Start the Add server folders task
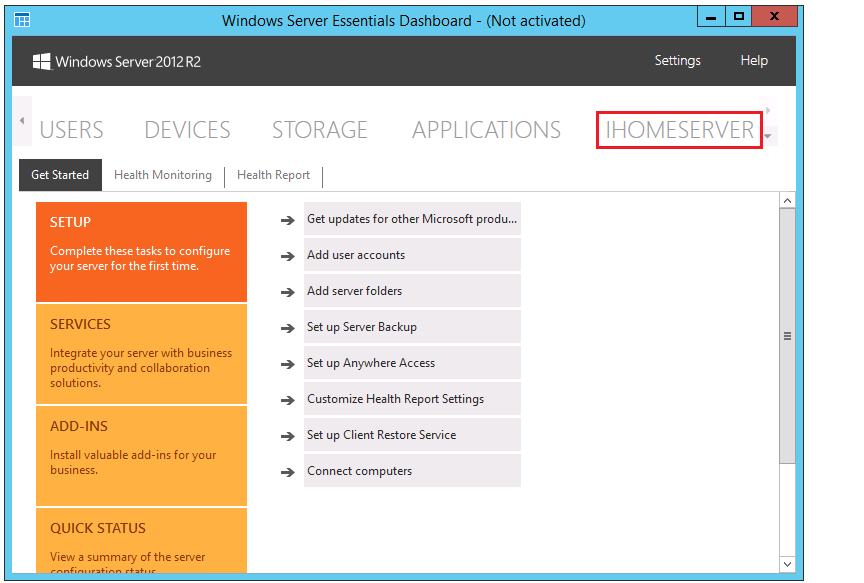The height and width of the screenshot is (583, 864). (412, 290)
